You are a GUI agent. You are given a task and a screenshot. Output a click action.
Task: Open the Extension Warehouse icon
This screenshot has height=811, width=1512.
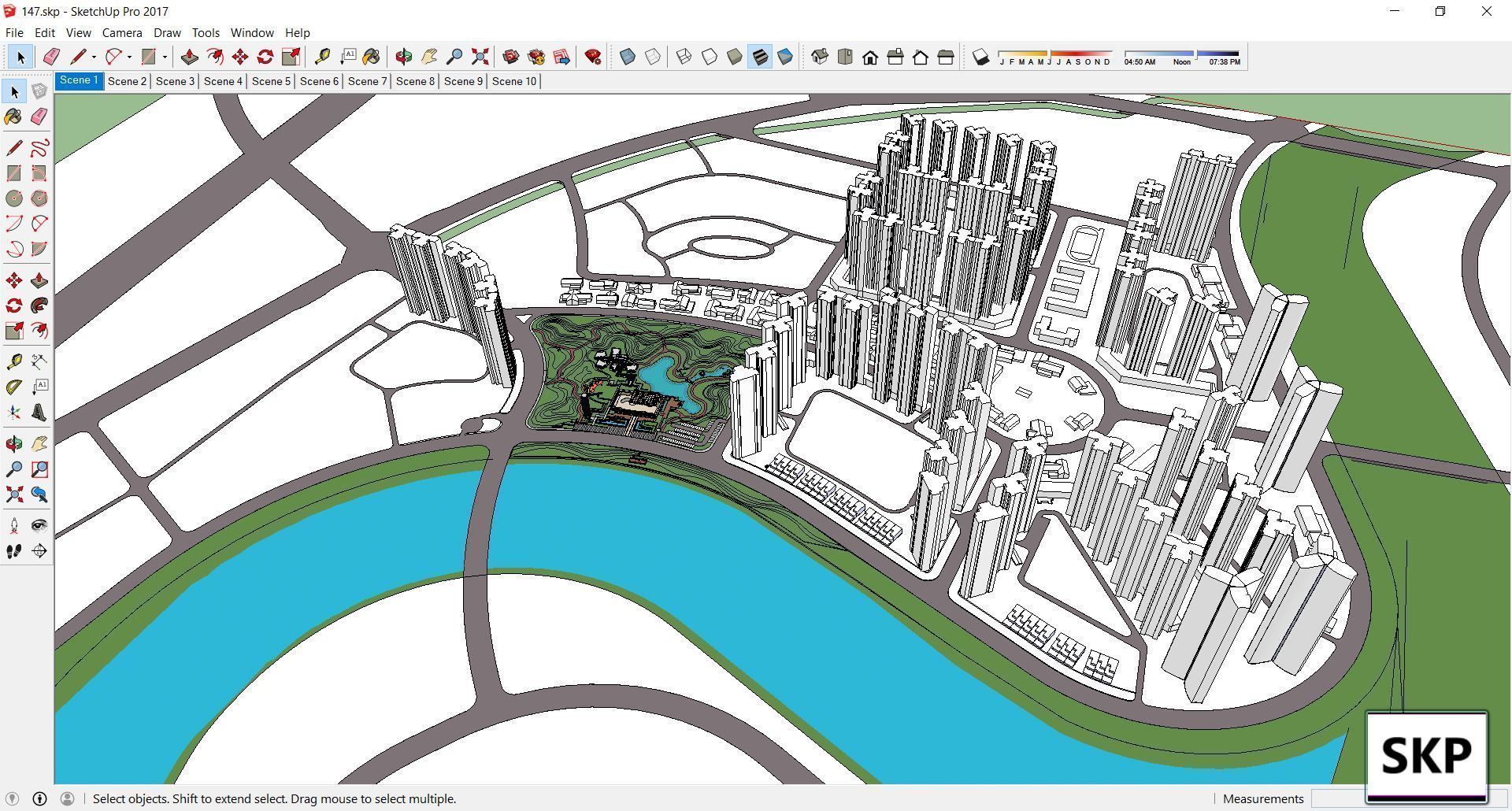pyautogui.click(x=536, y=57)
